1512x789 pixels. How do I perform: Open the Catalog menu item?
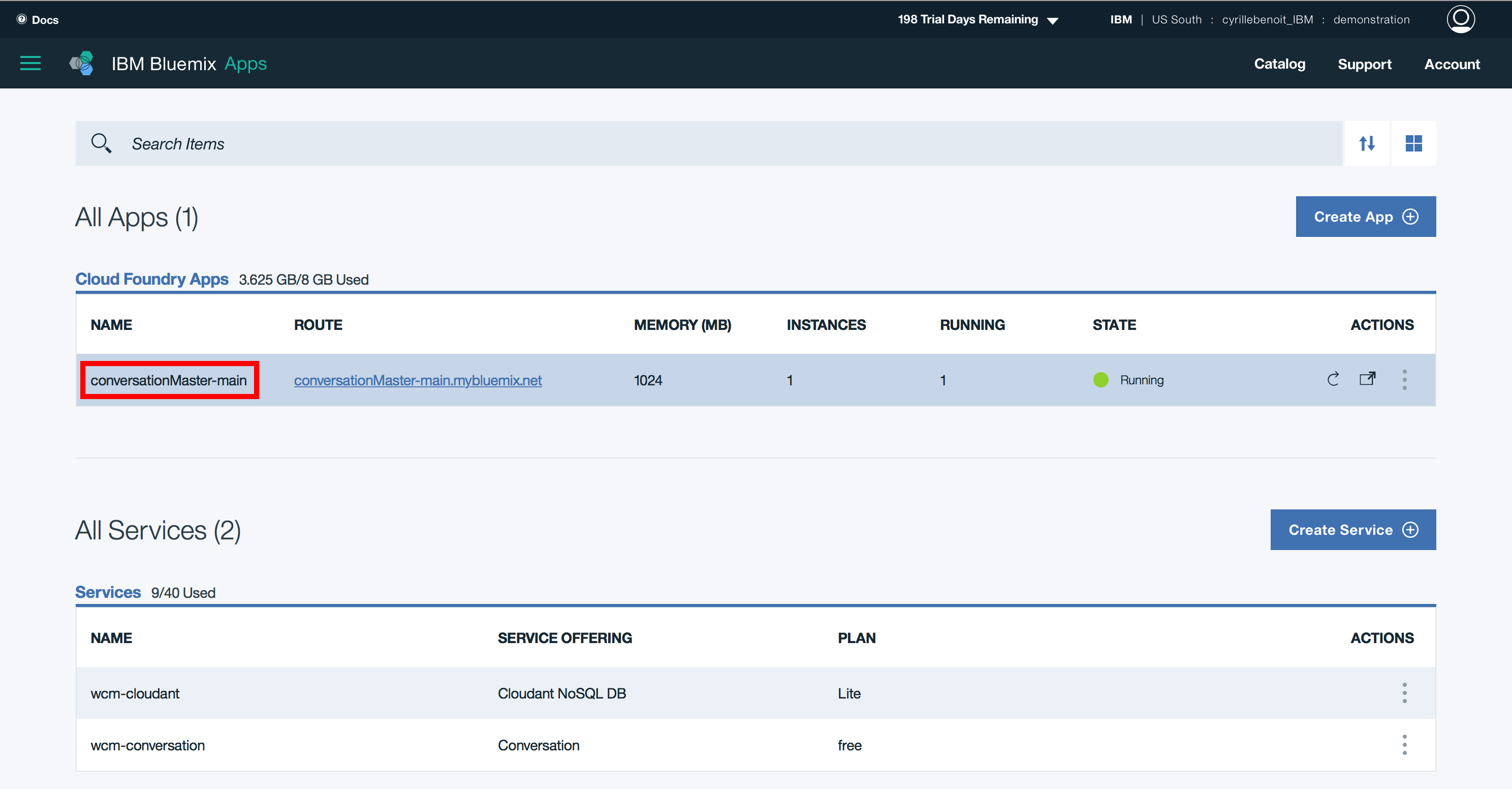(x=1280, y=64)
